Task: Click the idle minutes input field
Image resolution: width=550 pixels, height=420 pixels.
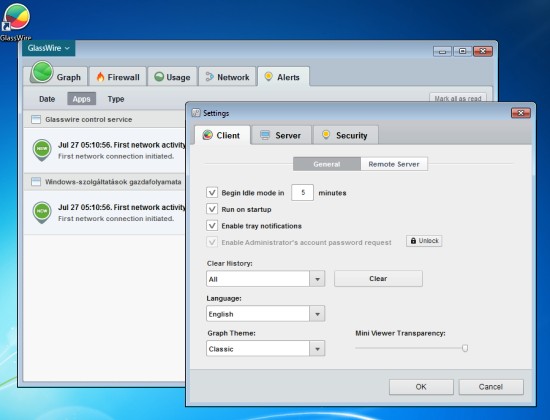Action: point(302,193)
